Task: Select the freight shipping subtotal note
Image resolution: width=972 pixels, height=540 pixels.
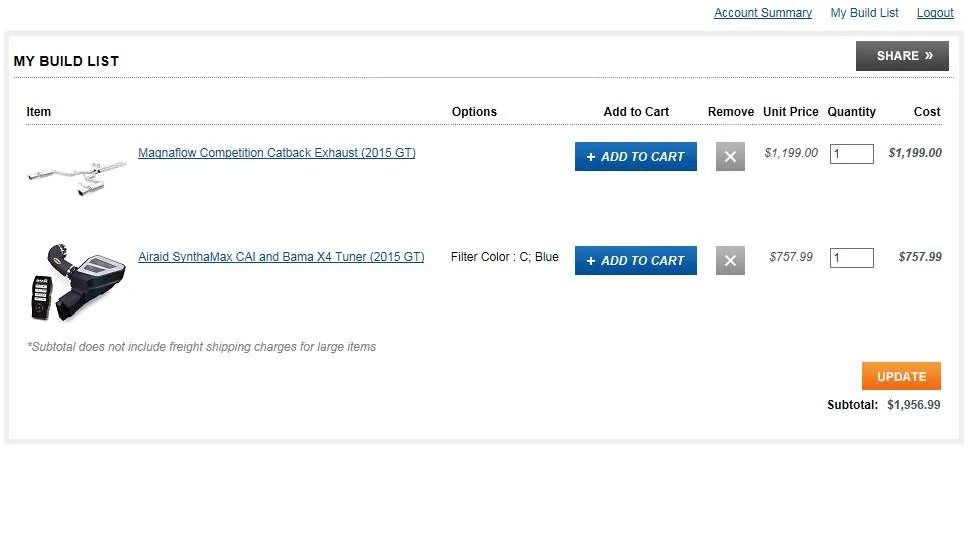Action: pos(201,347)
